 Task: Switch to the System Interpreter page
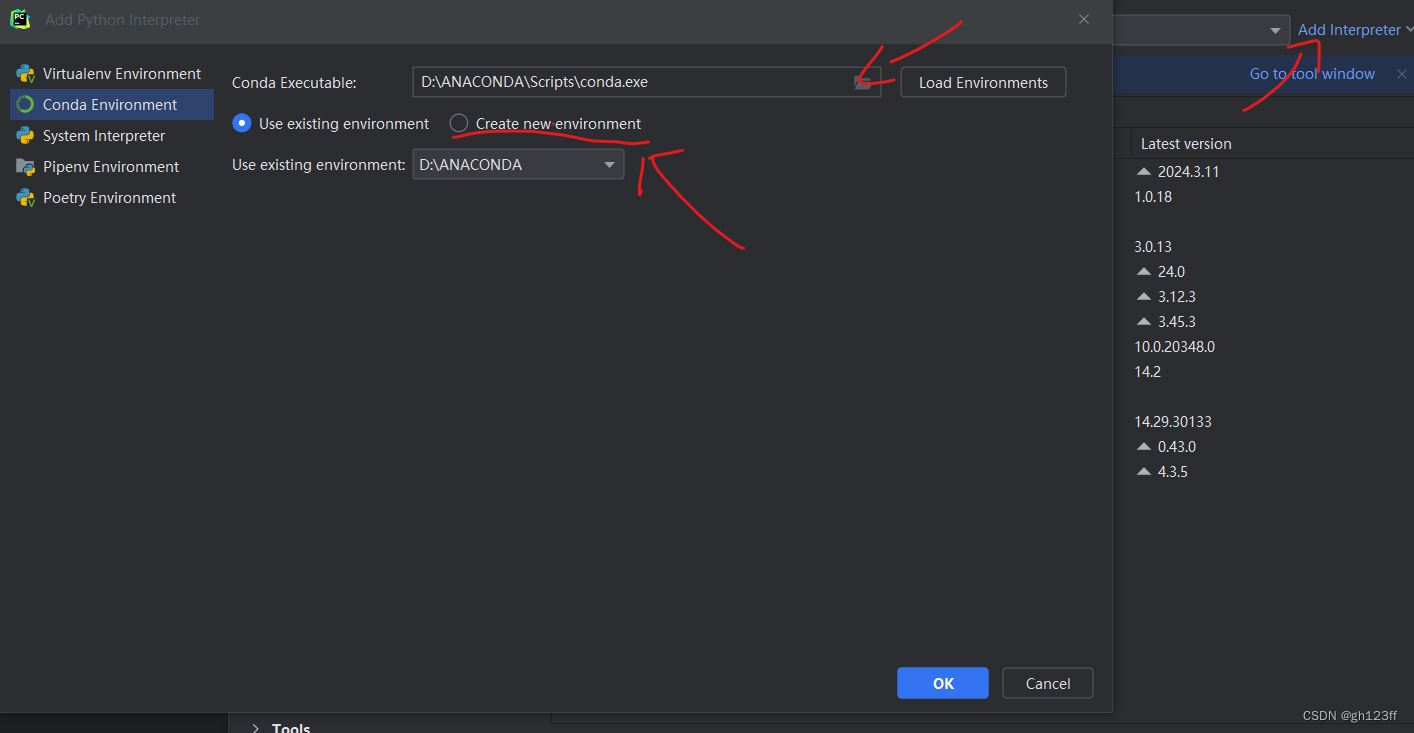point(104,135)
